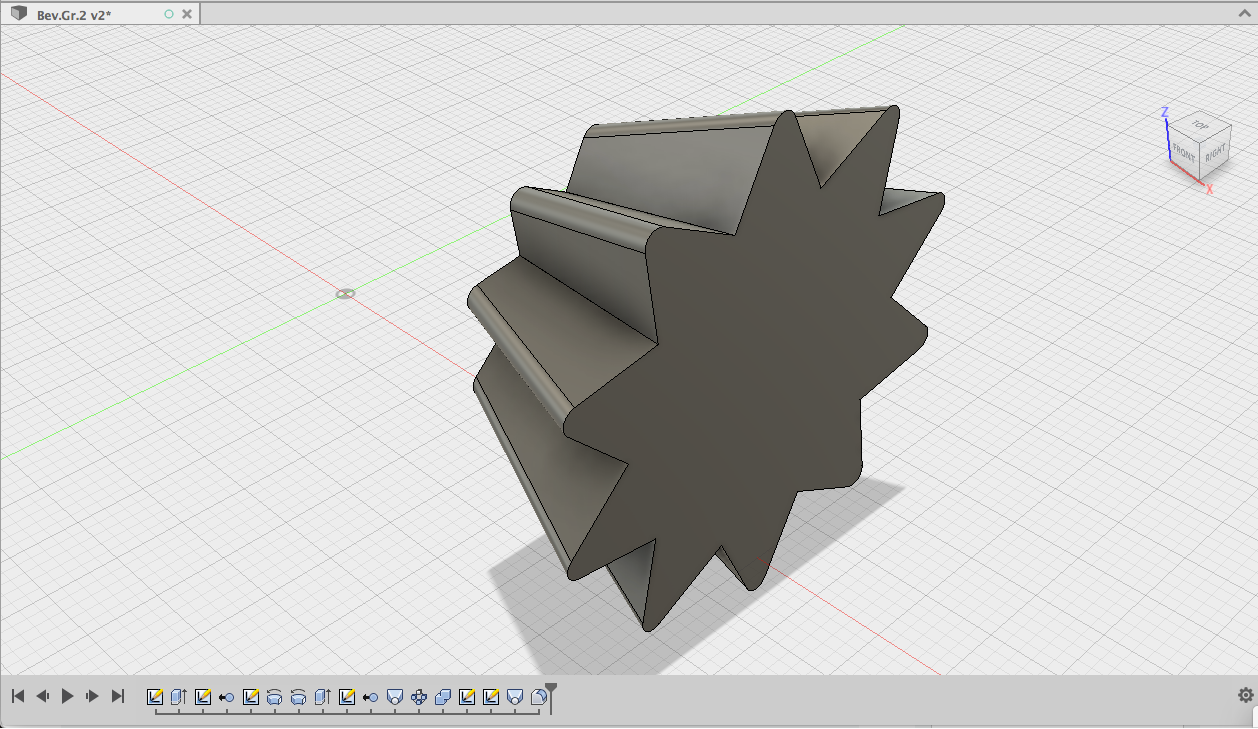
Task: Select the second construction point feature in timeline
Action: (371, 697)
